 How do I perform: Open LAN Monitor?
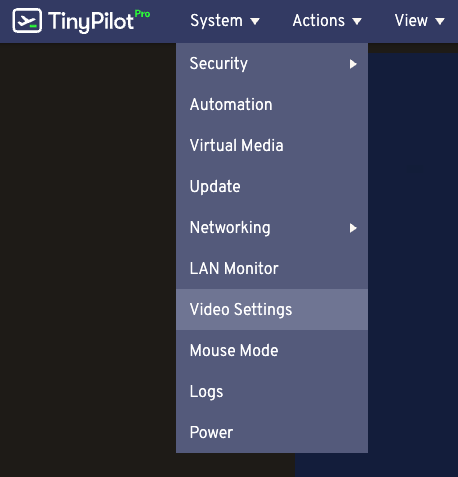[x=272, y=268]
